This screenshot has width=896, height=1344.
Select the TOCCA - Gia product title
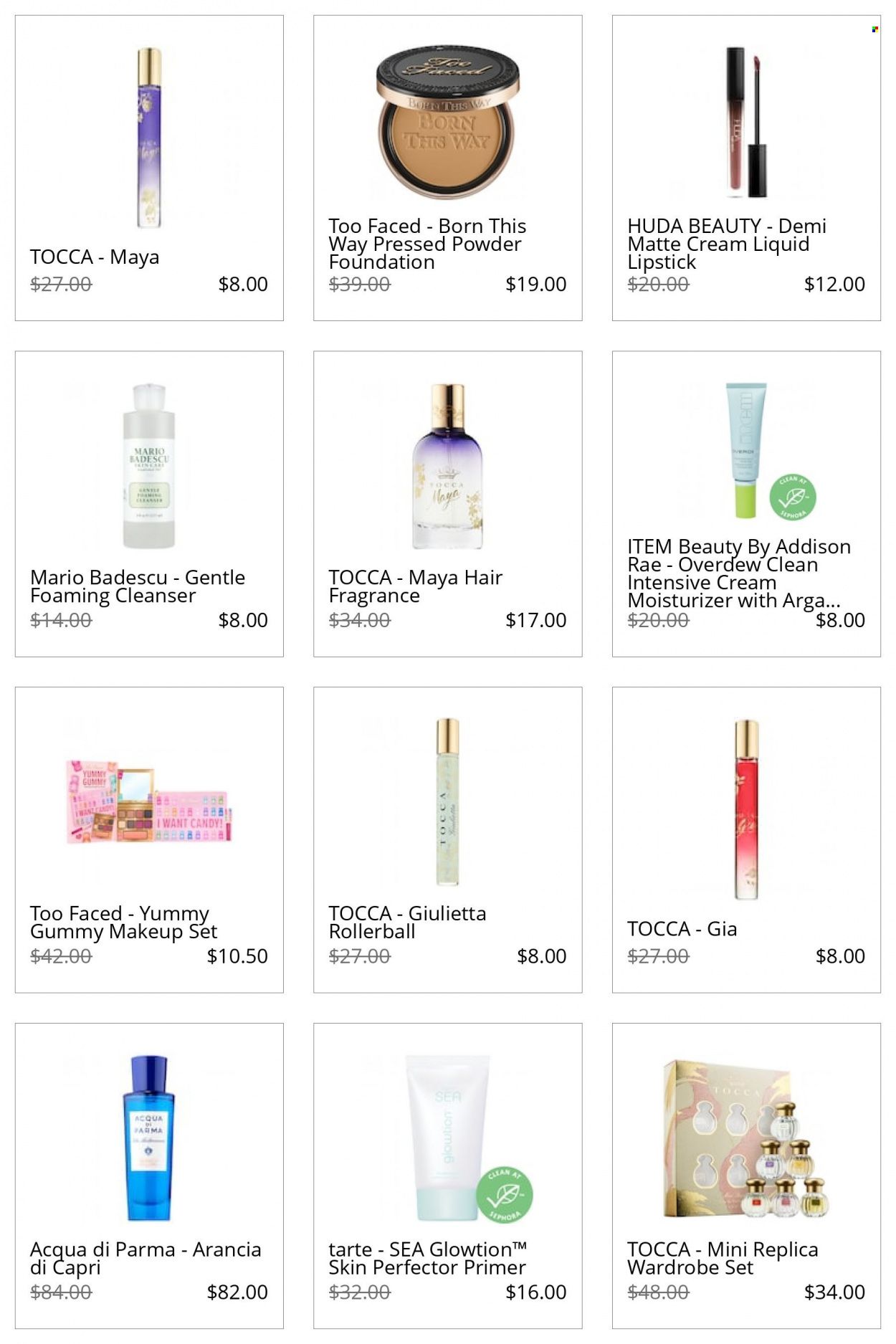pyautogui.click(x=682, y=929)
